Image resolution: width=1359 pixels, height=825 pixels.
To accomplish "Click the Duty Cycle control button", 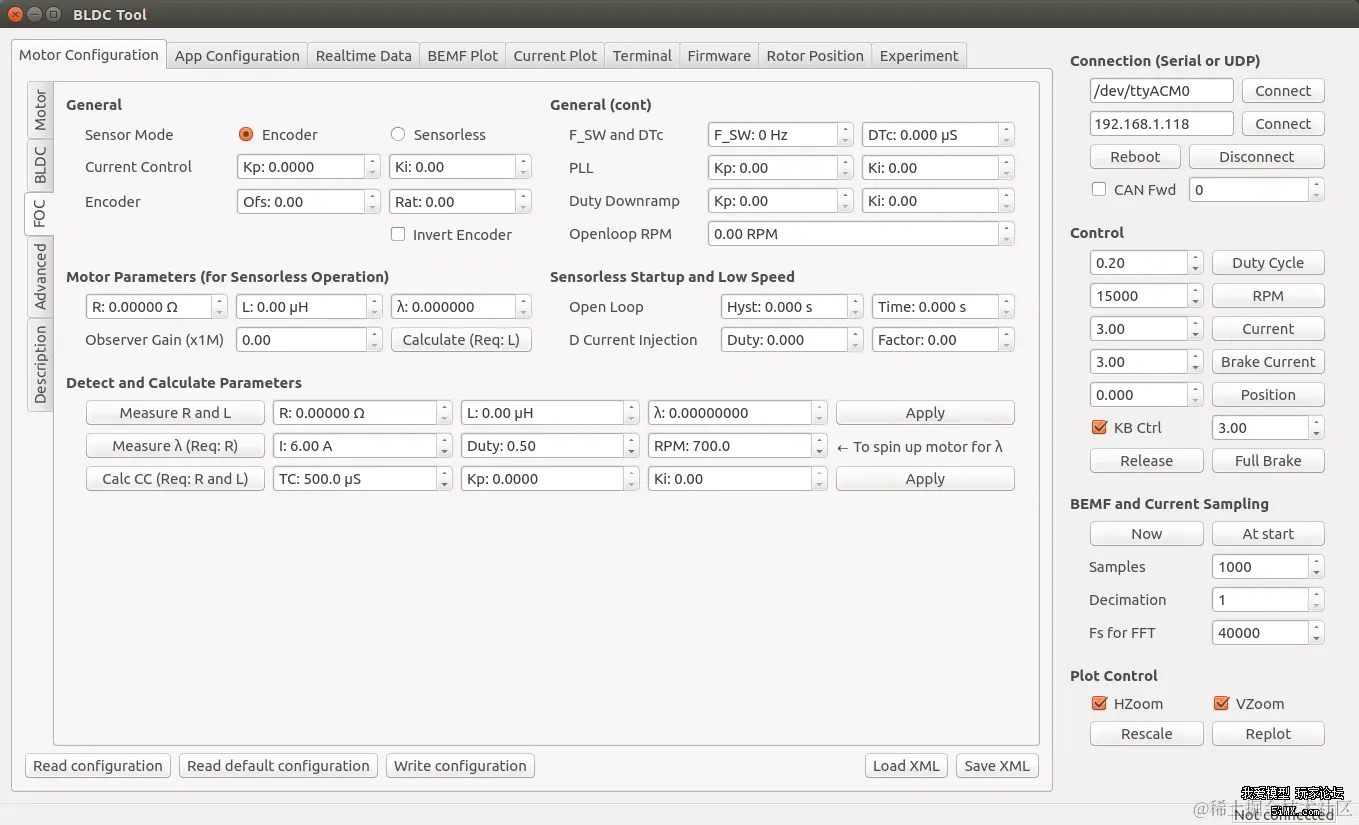I will (x=1268, y=263).
